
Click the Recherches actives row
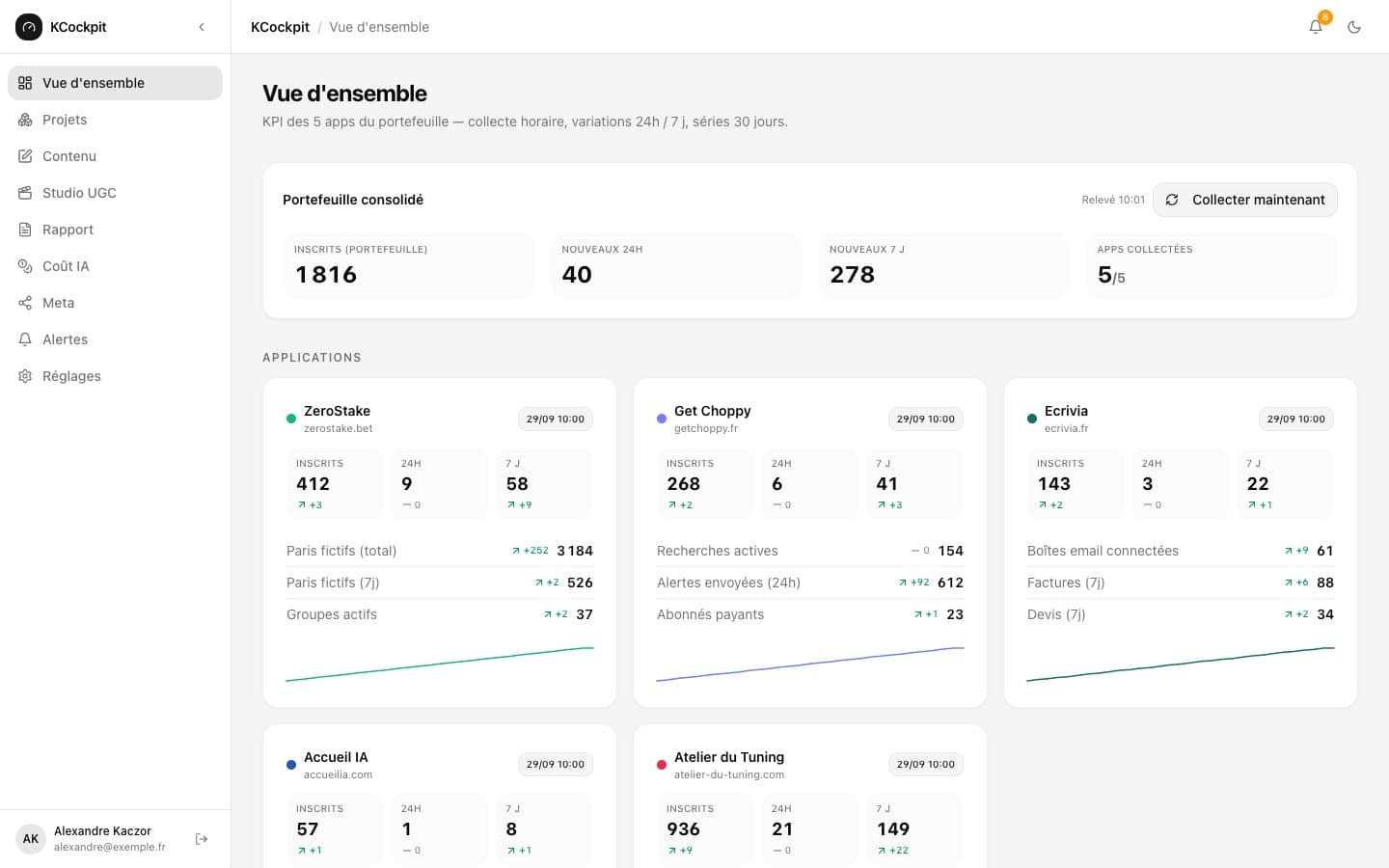click(x=810, y=551)
